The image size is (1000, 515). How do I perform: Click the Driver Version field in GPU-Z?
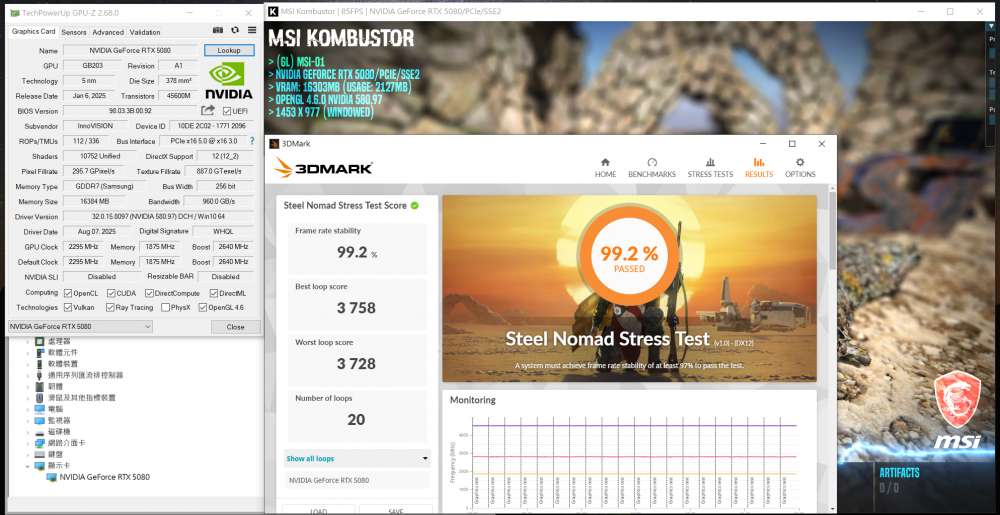(157, 217)
